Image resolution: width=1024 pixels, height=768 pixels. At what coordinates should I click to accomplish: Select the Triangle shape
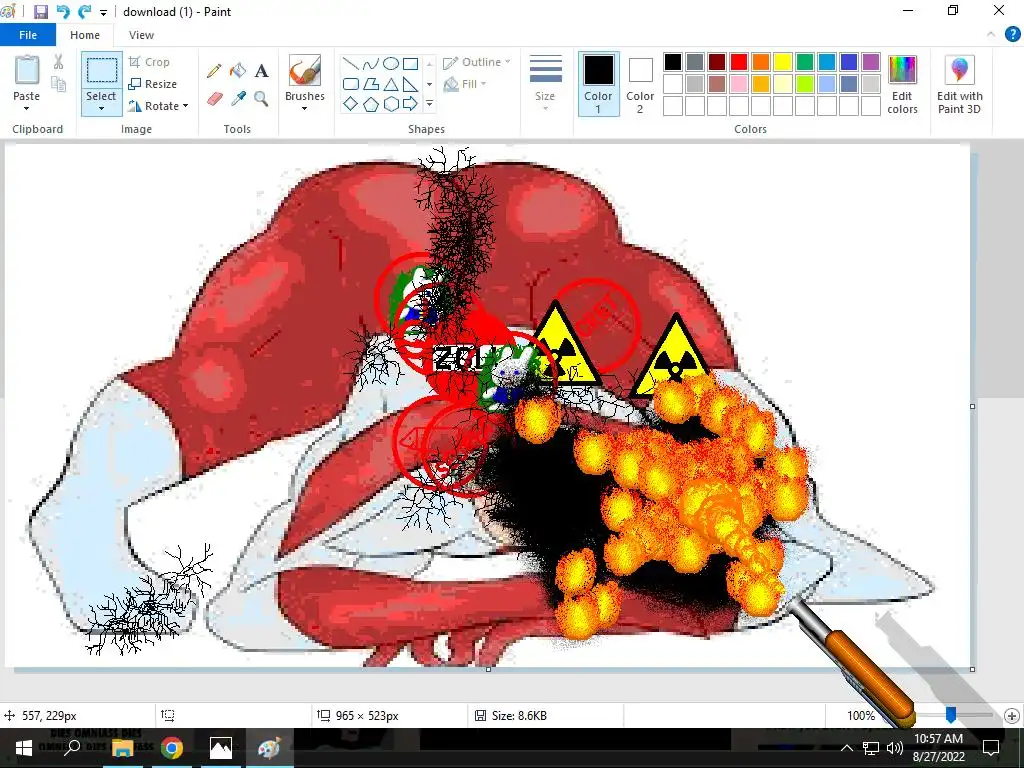[x=391, y=84]
